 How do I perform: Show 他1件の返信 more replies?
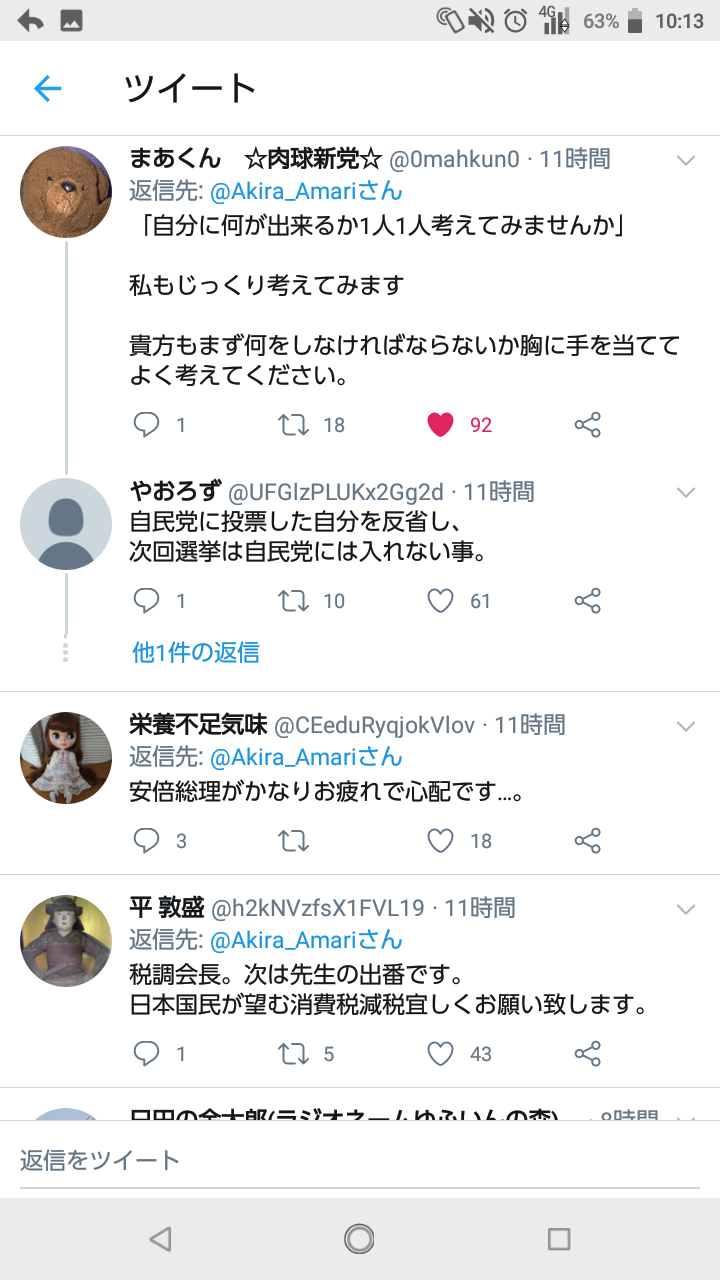point(196,653)
